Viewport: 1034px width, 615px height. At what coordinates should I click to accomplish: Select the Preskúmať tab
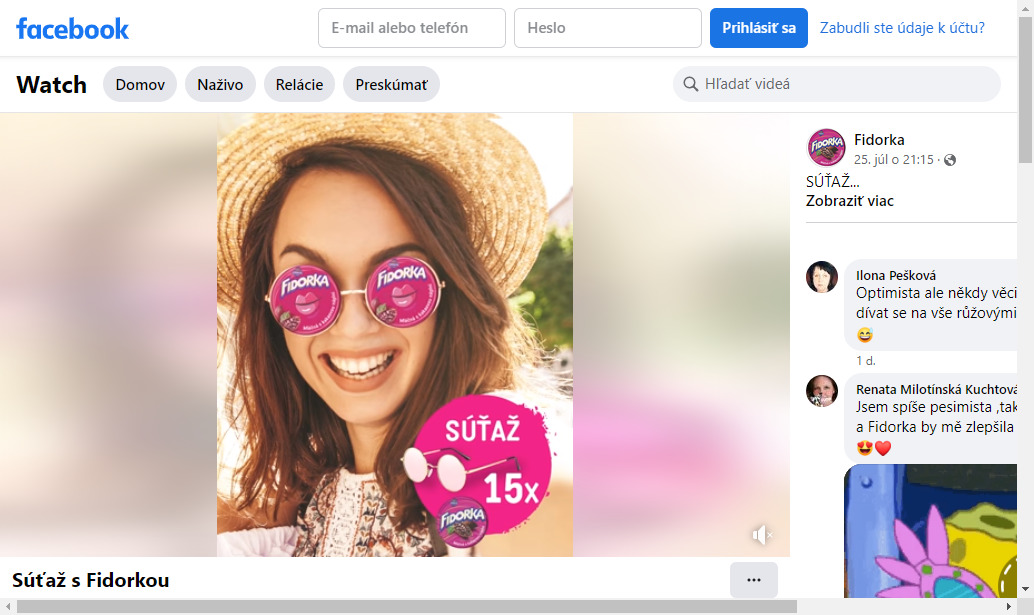point(392,84)
